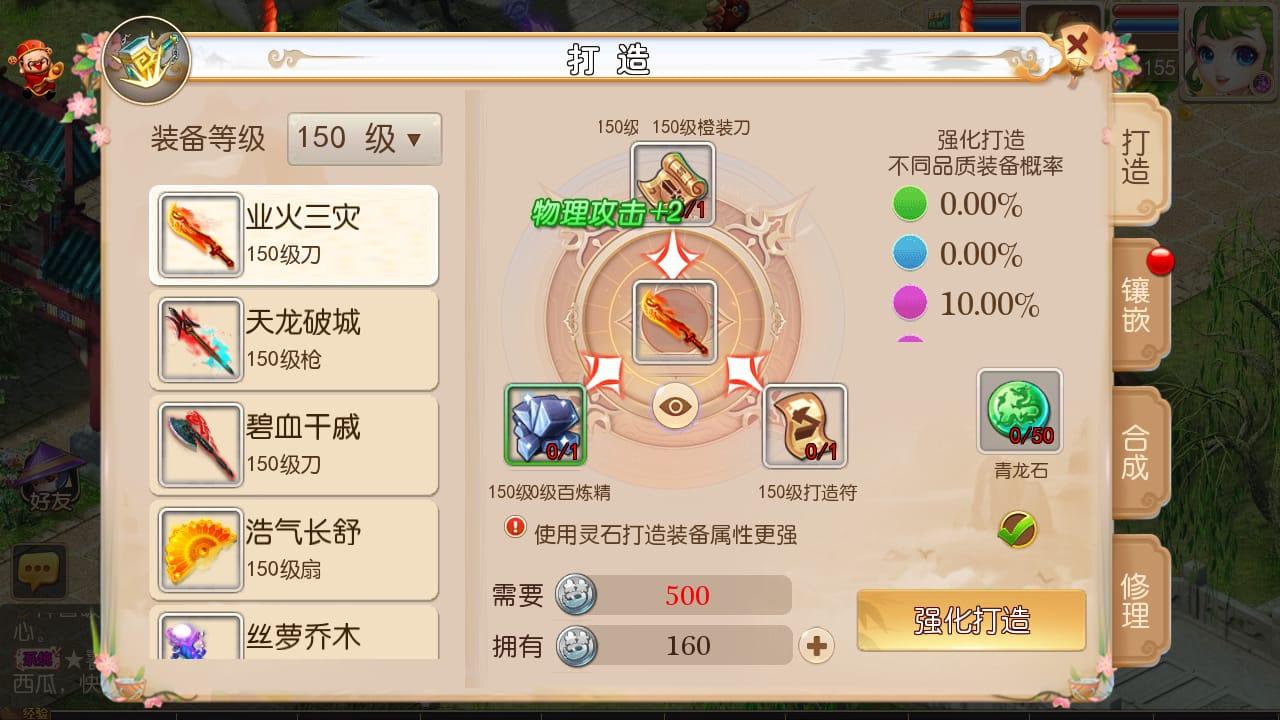Close the 打造 forging window
This screenshot has width=1280, height=720.
[1078, 45]
